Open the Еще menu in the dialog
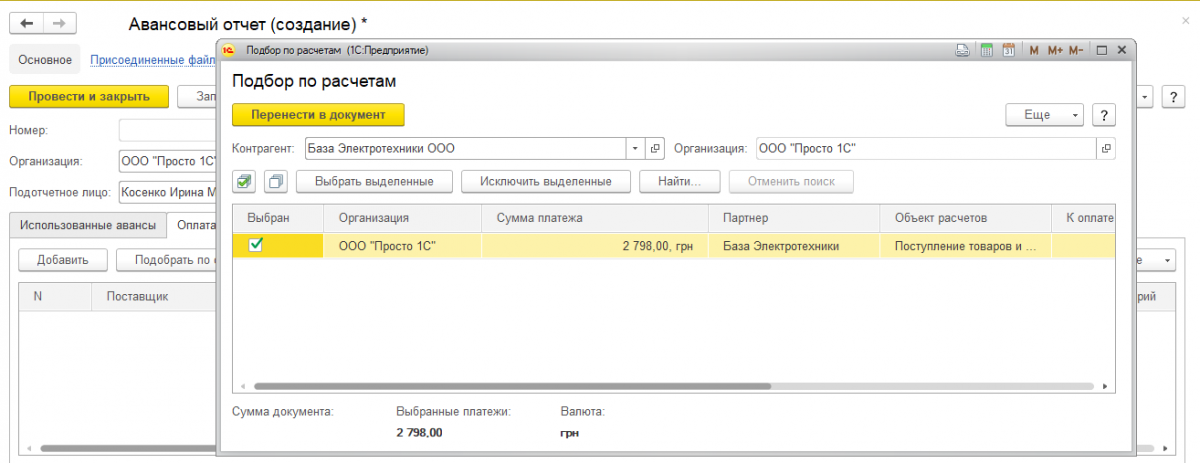Image resolution: width=1200 pixels, height=463 pixels. (1045, 115)
